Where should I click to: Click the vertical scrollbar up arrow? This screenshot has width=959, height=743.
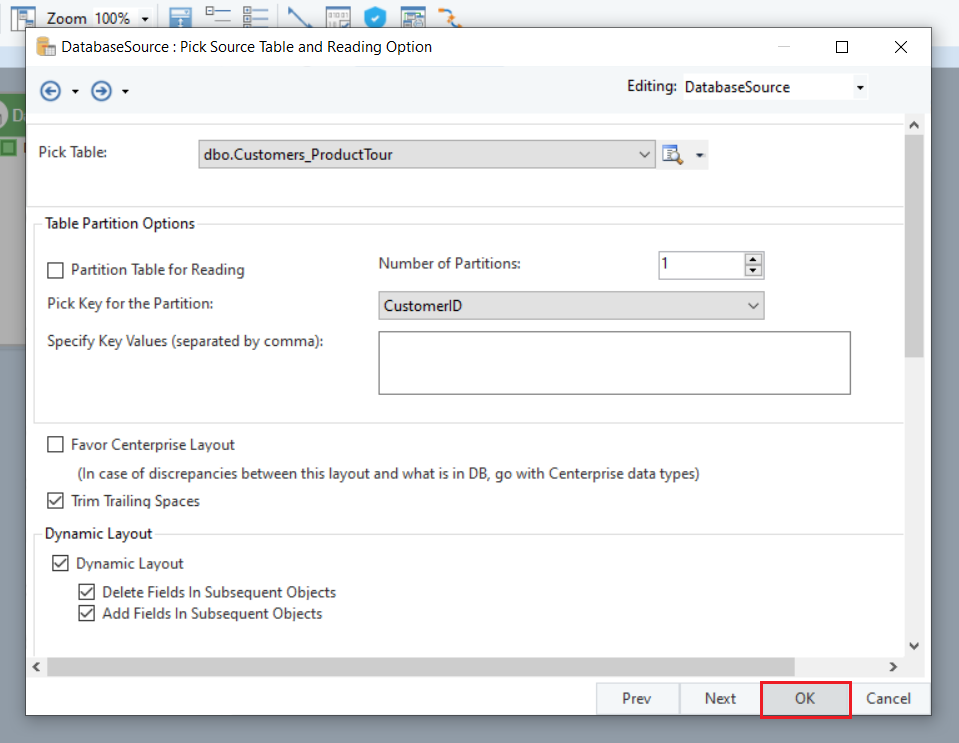(914, 125)
